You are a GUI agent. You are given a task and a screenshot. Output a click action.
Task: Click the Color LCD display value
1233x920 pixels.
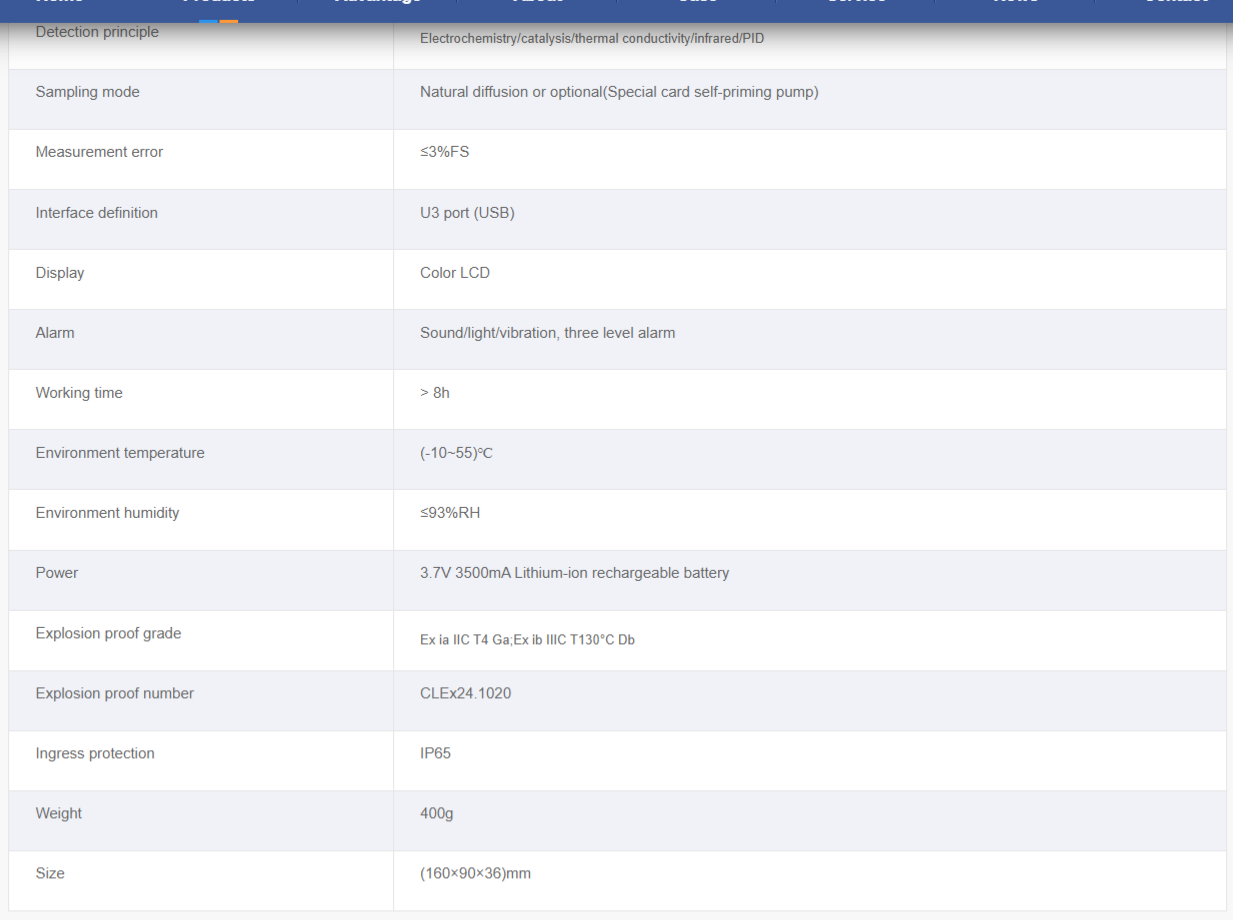coord(455,273)
